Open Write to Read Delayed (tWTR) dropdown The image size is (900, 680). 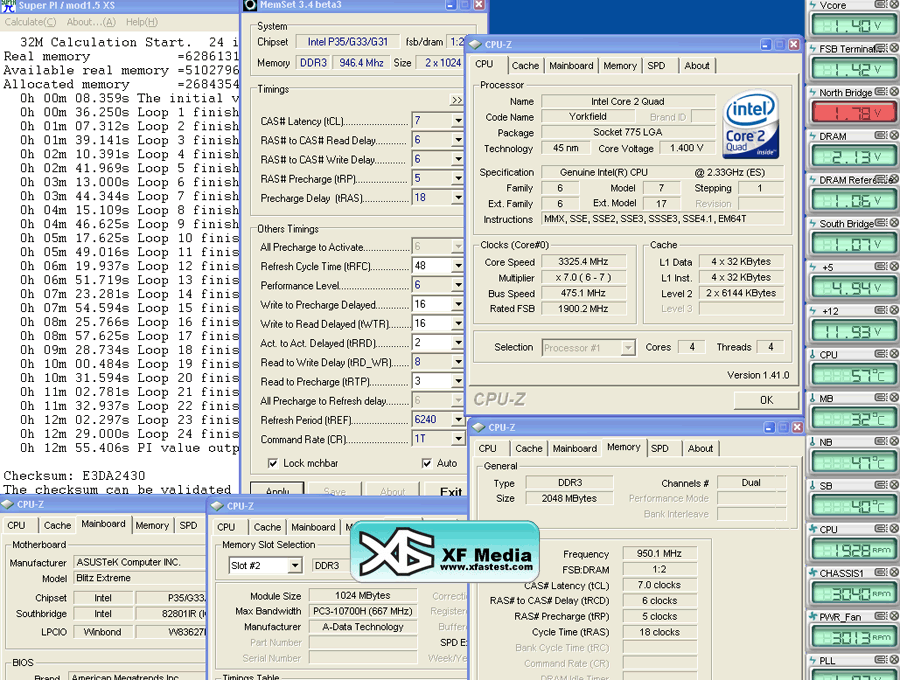457,324
